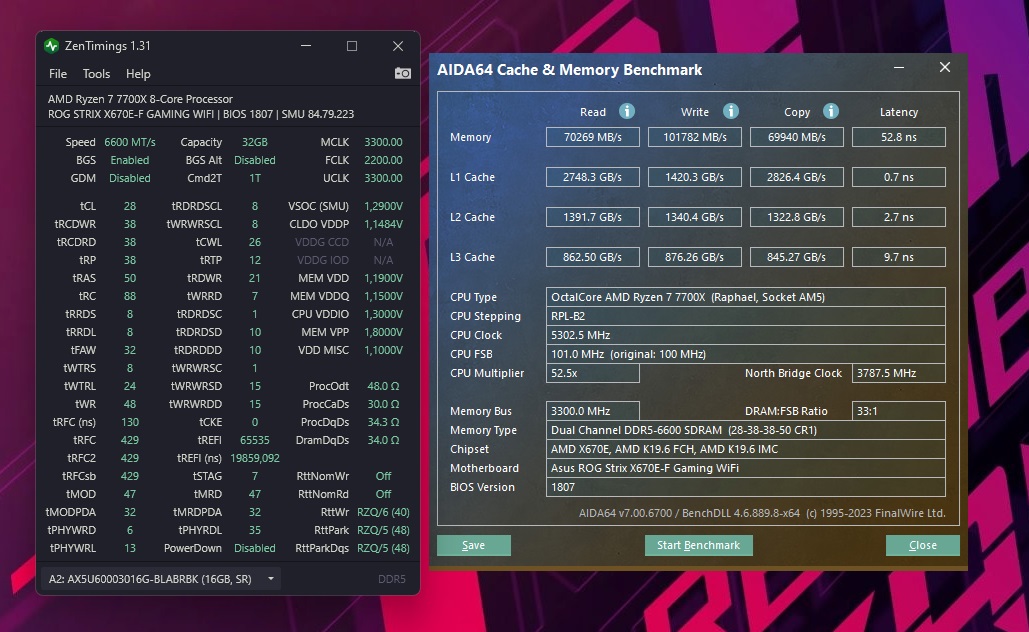This screenshot has width=1029, height=632.
Task: Select Memory Write value 101782 MB/s
Action: (x=694, y=137)
